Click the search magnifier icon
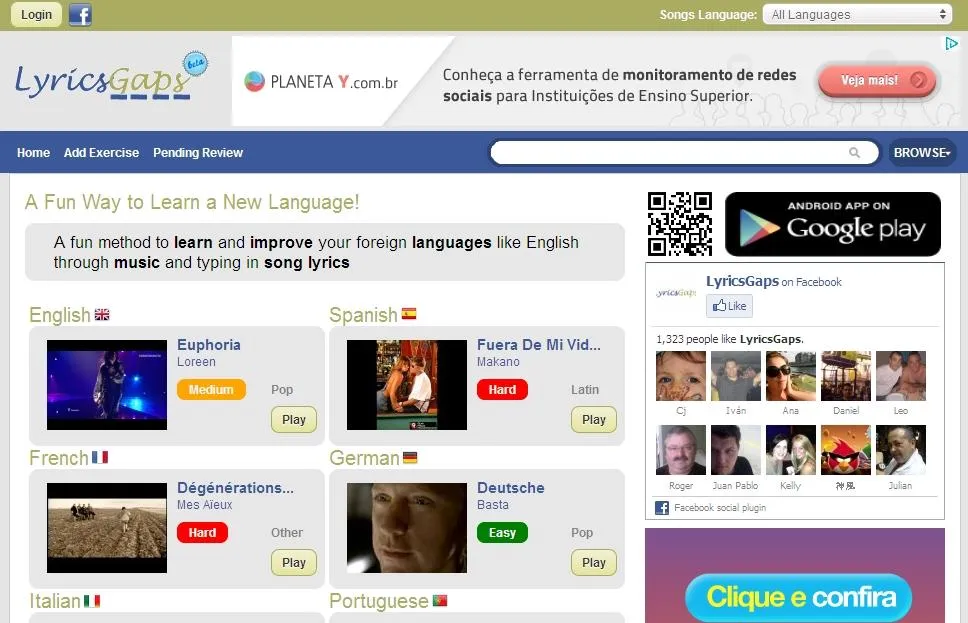Viewport: 968px width, 623px height. (854, 153)
